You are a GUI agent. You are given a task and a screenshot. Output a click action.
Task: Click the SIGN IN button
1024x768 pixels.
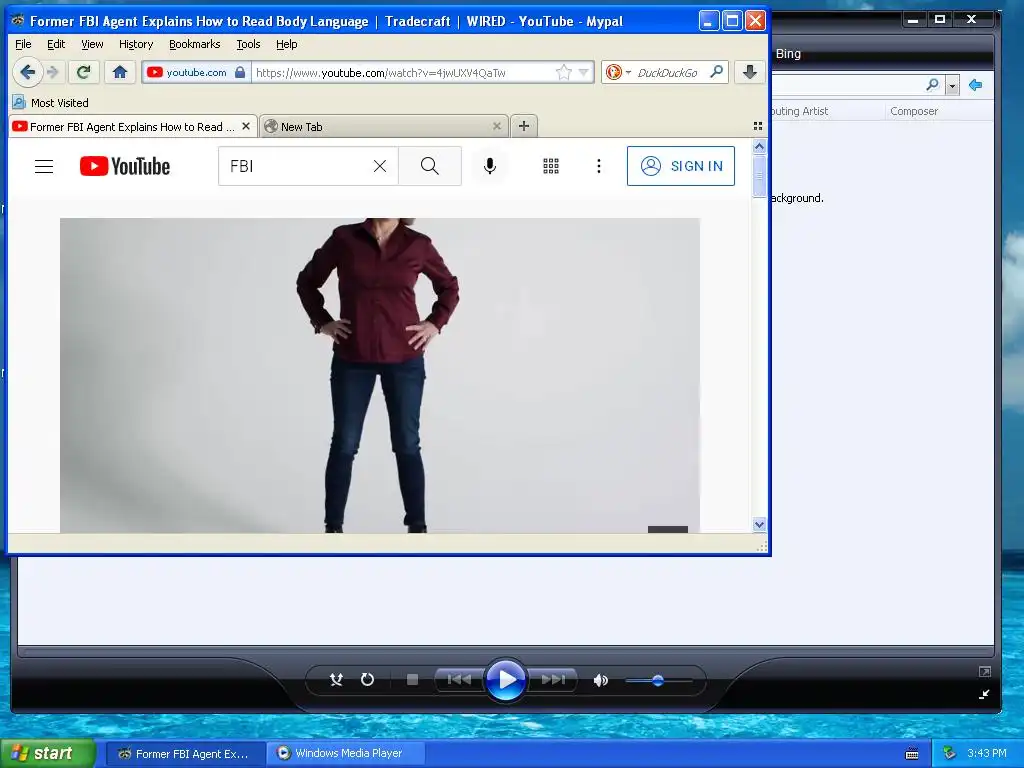[x=680, y=166]
